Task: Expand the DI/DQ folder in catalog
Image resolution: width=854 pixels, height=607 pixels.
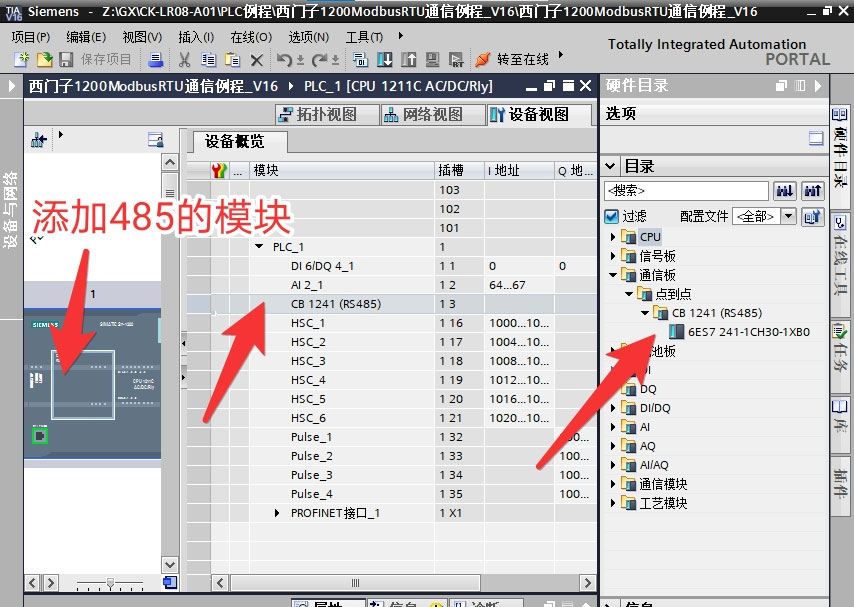Action: pyautogui.click(x=613, y=408)
